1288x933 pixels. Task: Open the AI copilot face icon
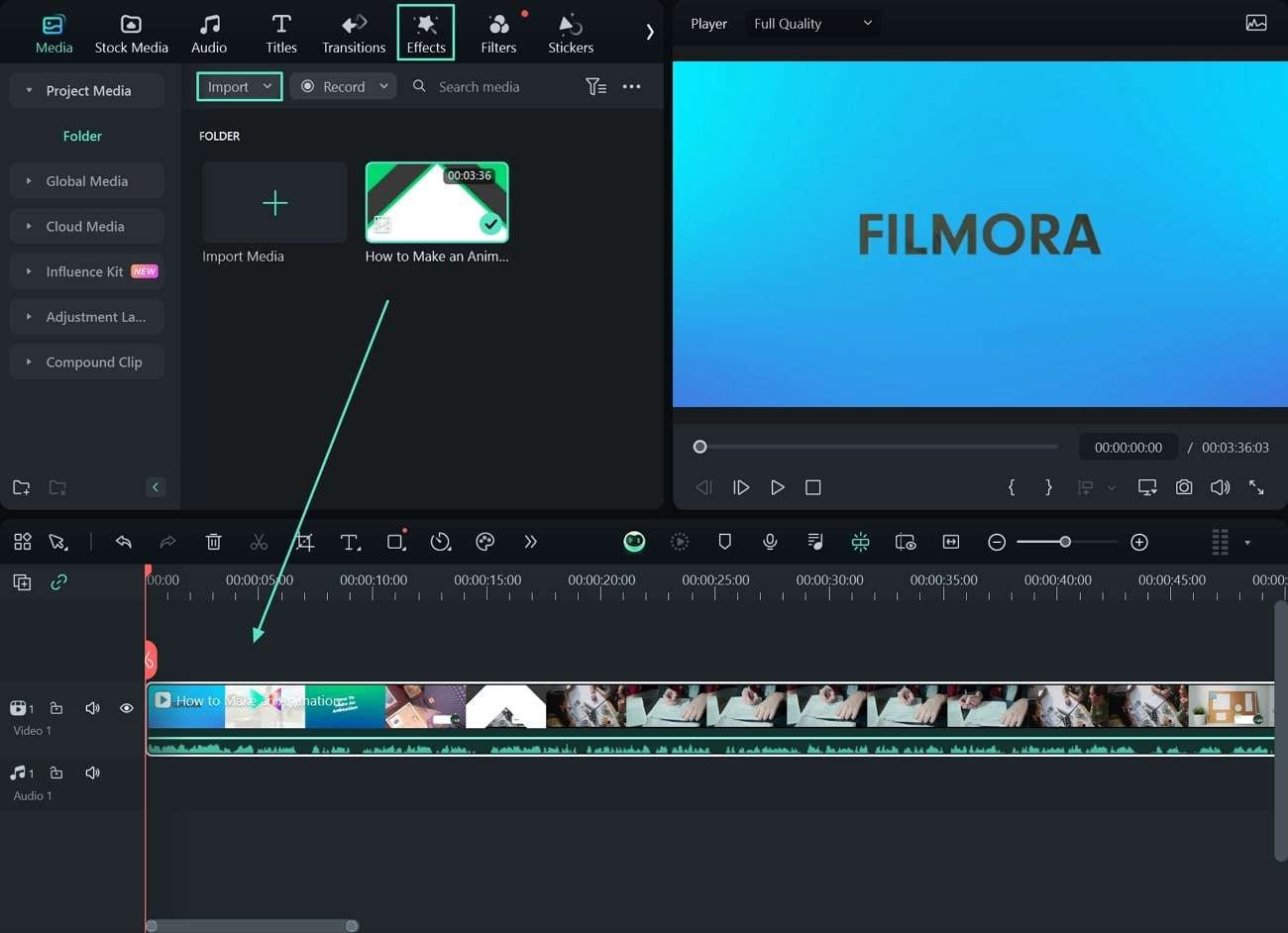click(x=634, y=542)
